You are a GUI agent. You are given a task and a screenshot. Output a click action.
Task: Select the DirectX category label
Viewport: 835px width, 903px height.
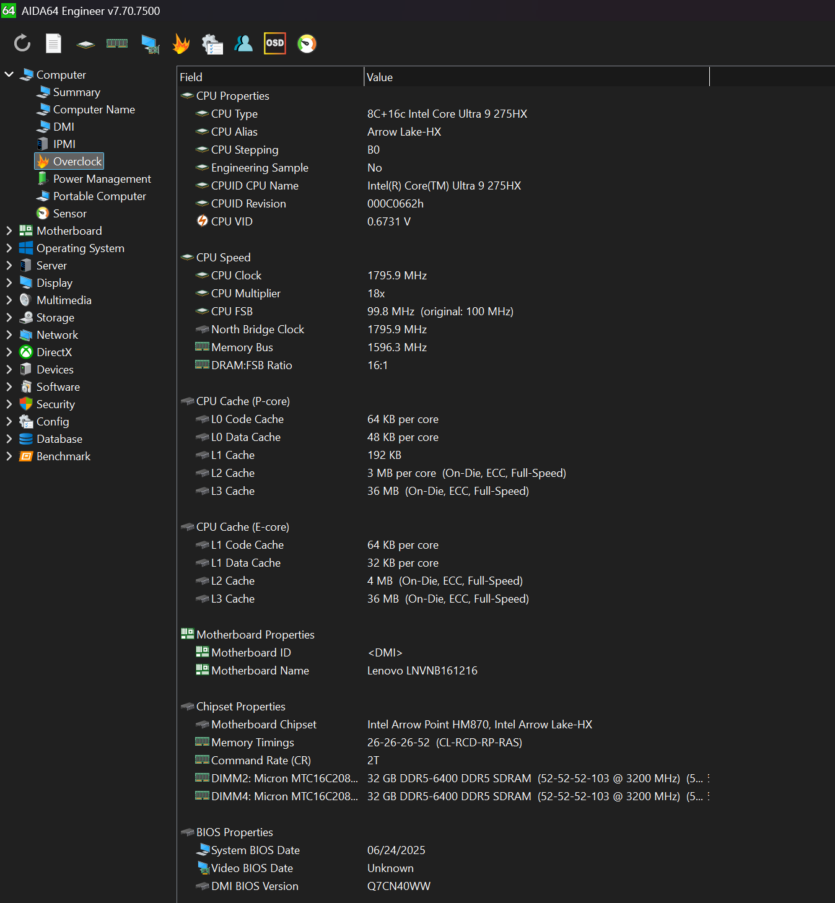tap(54, 352)
